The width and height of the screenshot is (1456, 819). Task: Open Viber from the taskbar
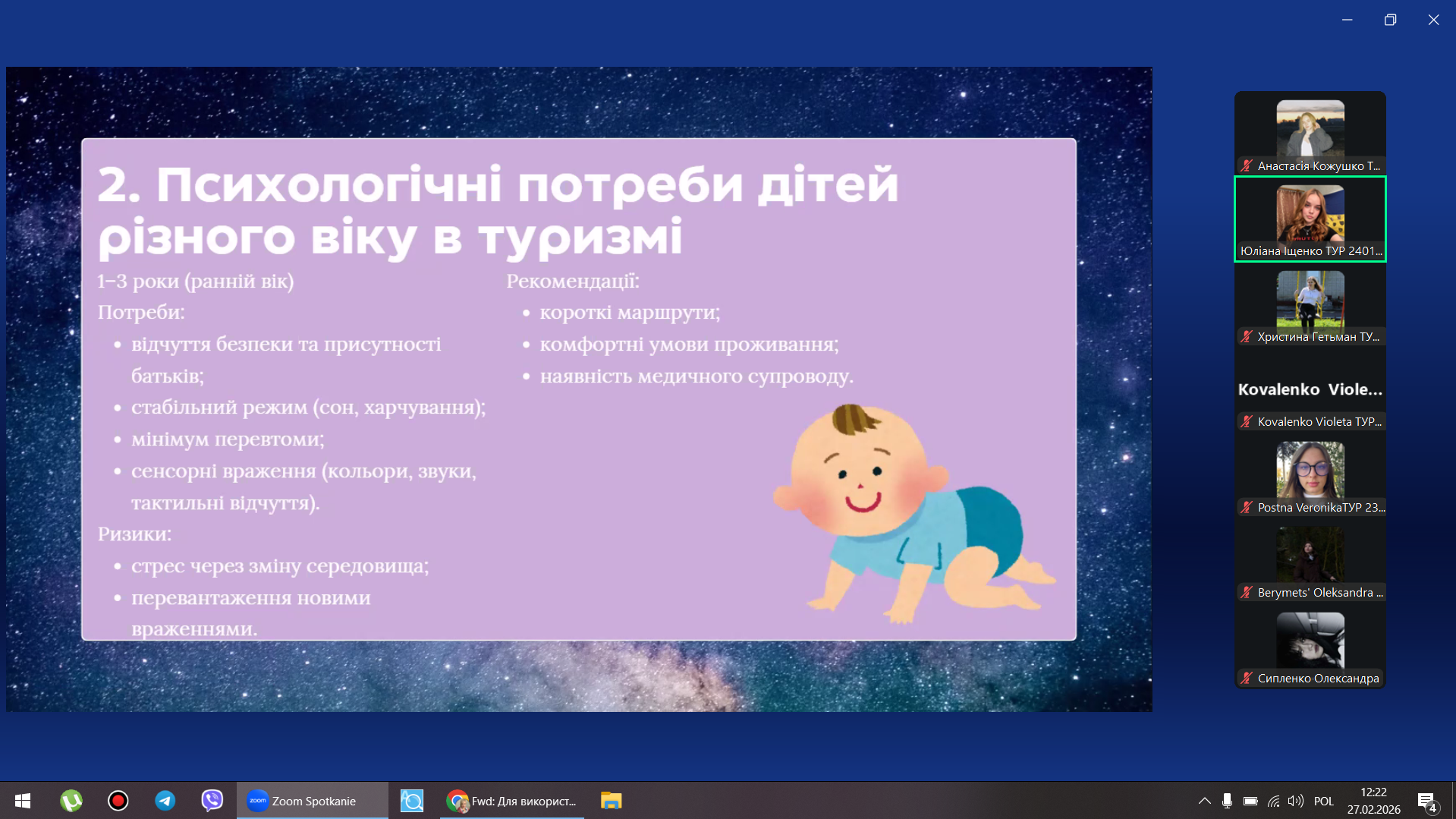click(212, 801)
